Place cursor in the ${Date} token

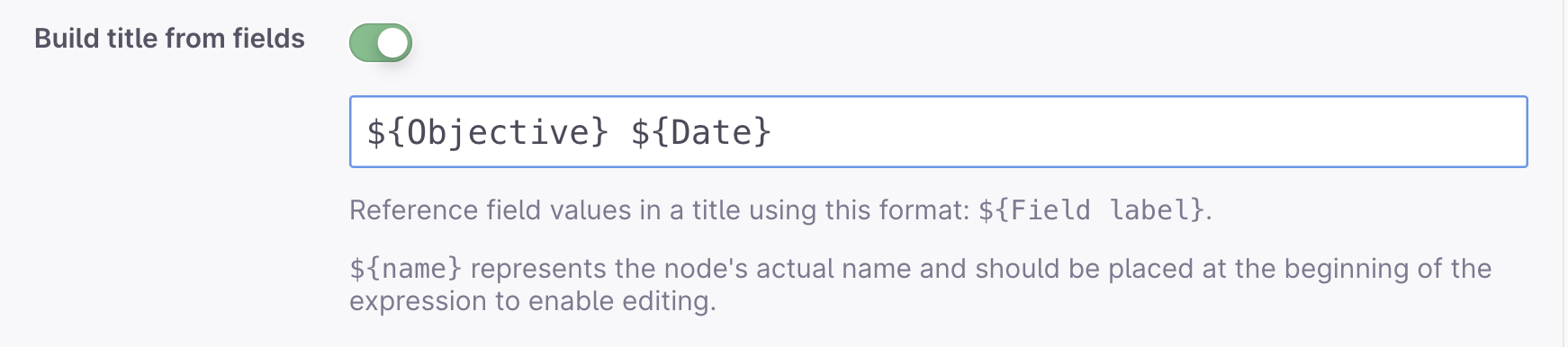[701, 132]
